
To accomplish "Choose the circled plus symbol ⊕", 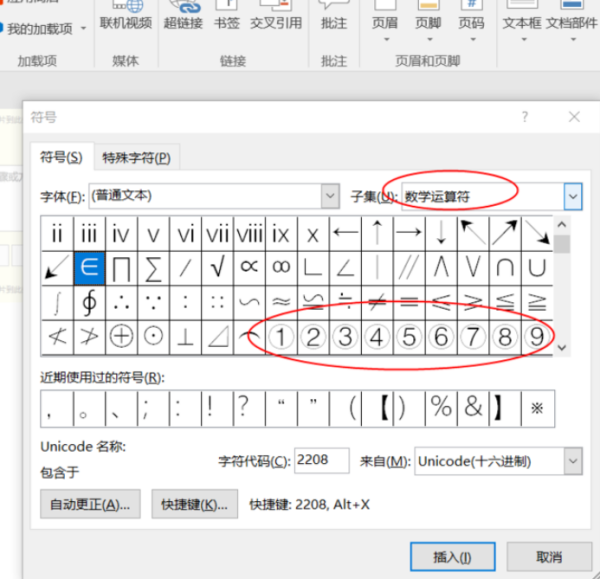I will point(121,337).
